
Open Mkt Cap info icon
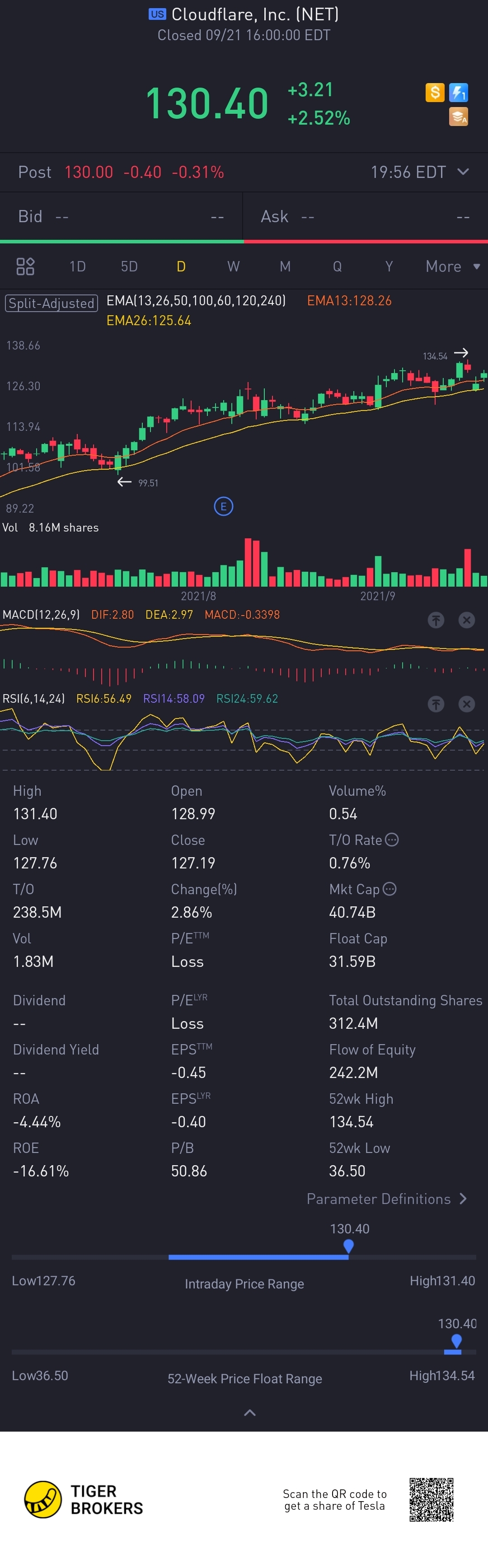(390, 889)
